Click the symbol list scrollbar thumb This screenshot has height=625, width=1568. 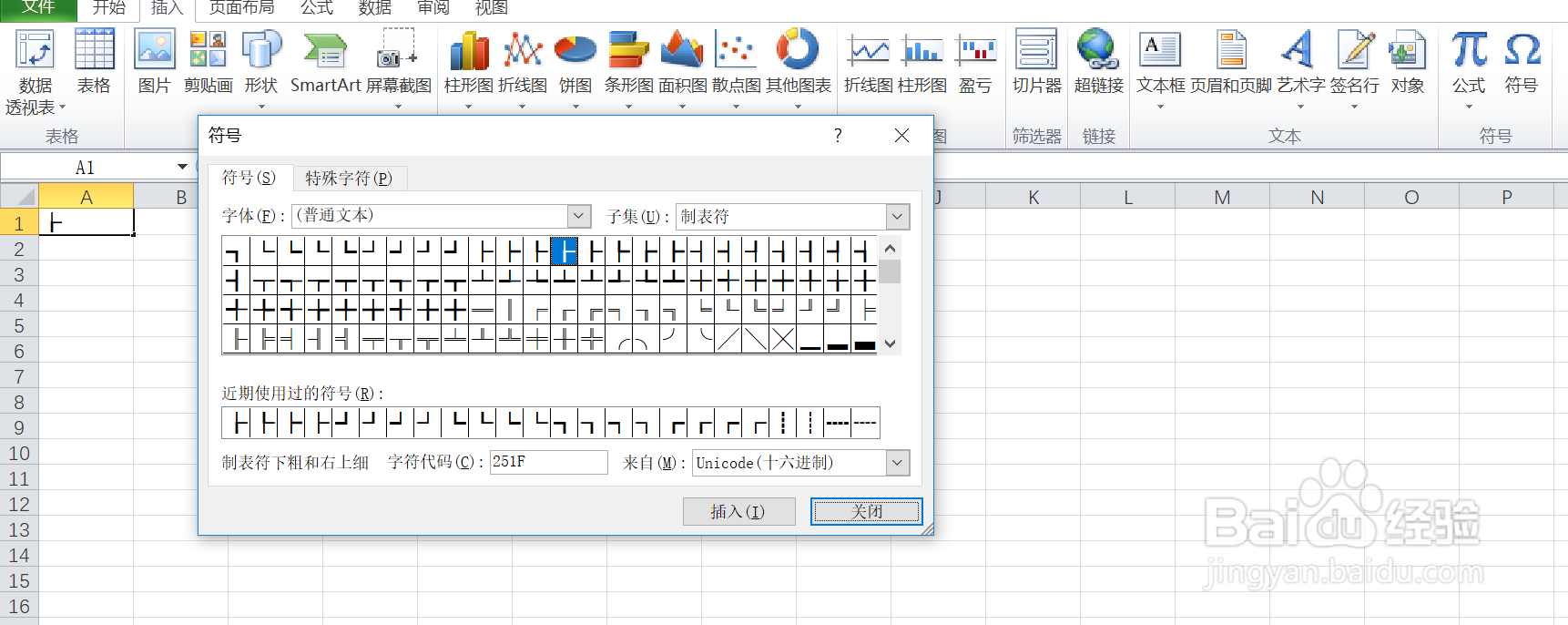tap(891, 272)
